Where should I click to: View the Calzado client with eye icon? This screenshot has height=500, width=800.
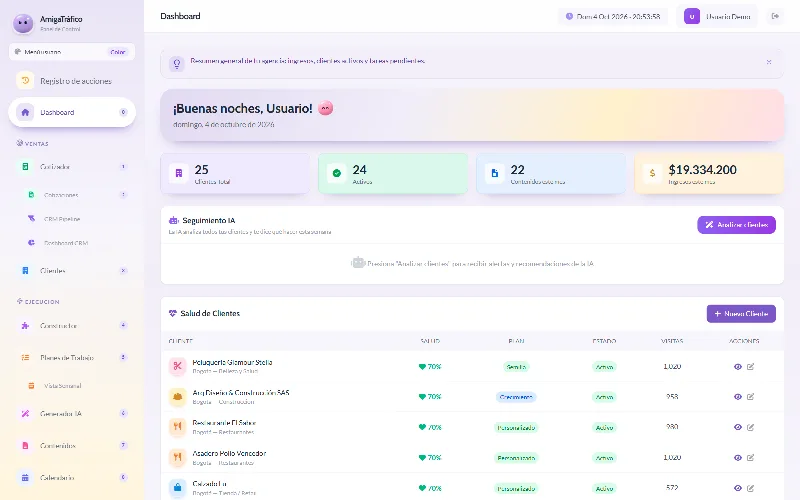[x=738, y=488]
